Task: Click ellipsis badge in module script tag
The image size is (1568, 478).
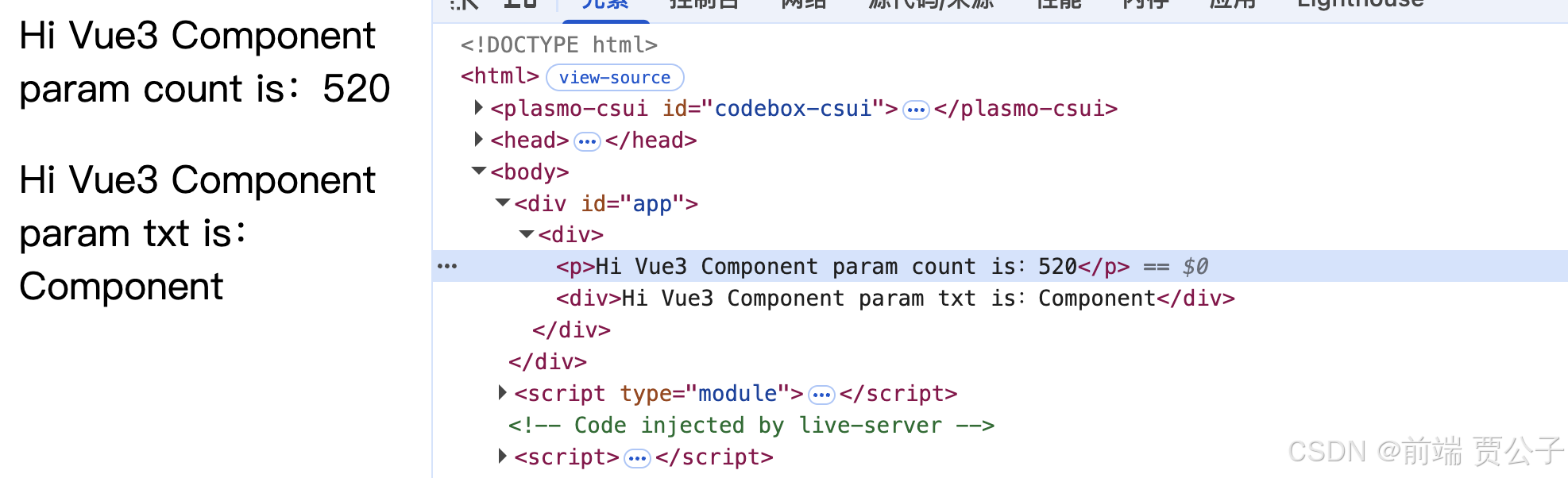Action: click(821, 395)
